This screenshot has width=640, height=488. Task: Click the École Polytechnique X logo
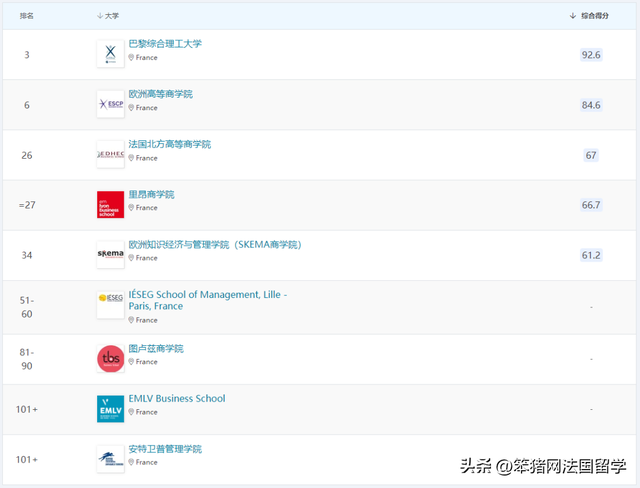click(110, 54)
